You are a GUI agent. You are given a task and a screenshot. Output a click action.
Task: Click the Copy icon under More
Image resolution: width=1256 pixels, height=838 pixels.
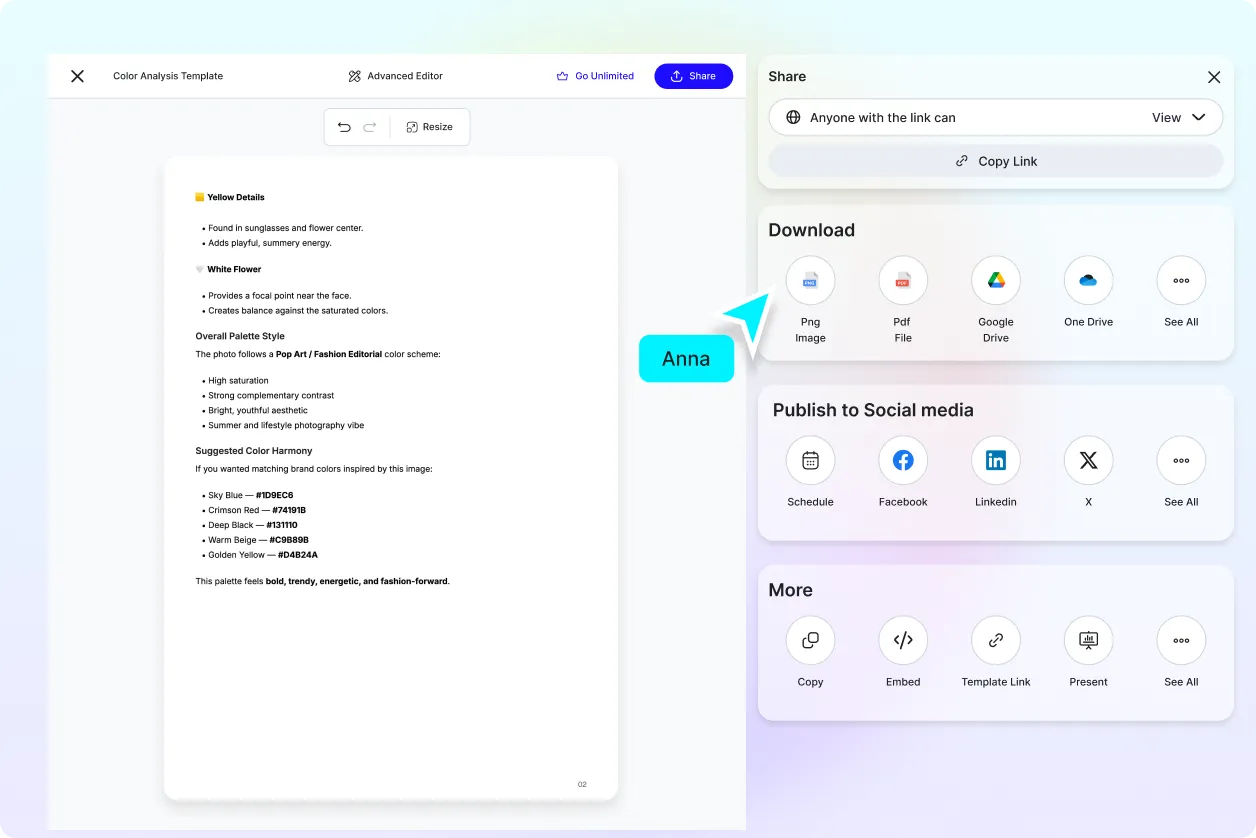(x=810, y=641)
